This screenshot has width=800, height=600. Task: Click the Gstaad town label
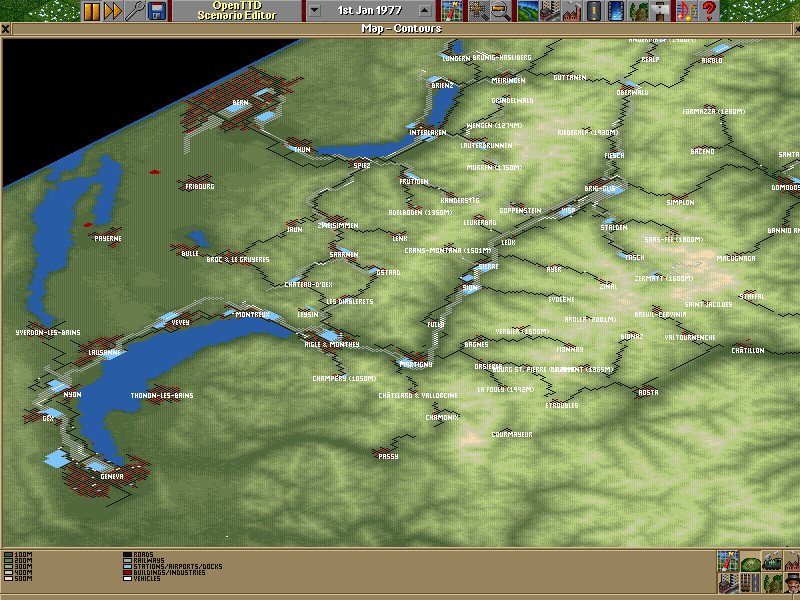388,272
